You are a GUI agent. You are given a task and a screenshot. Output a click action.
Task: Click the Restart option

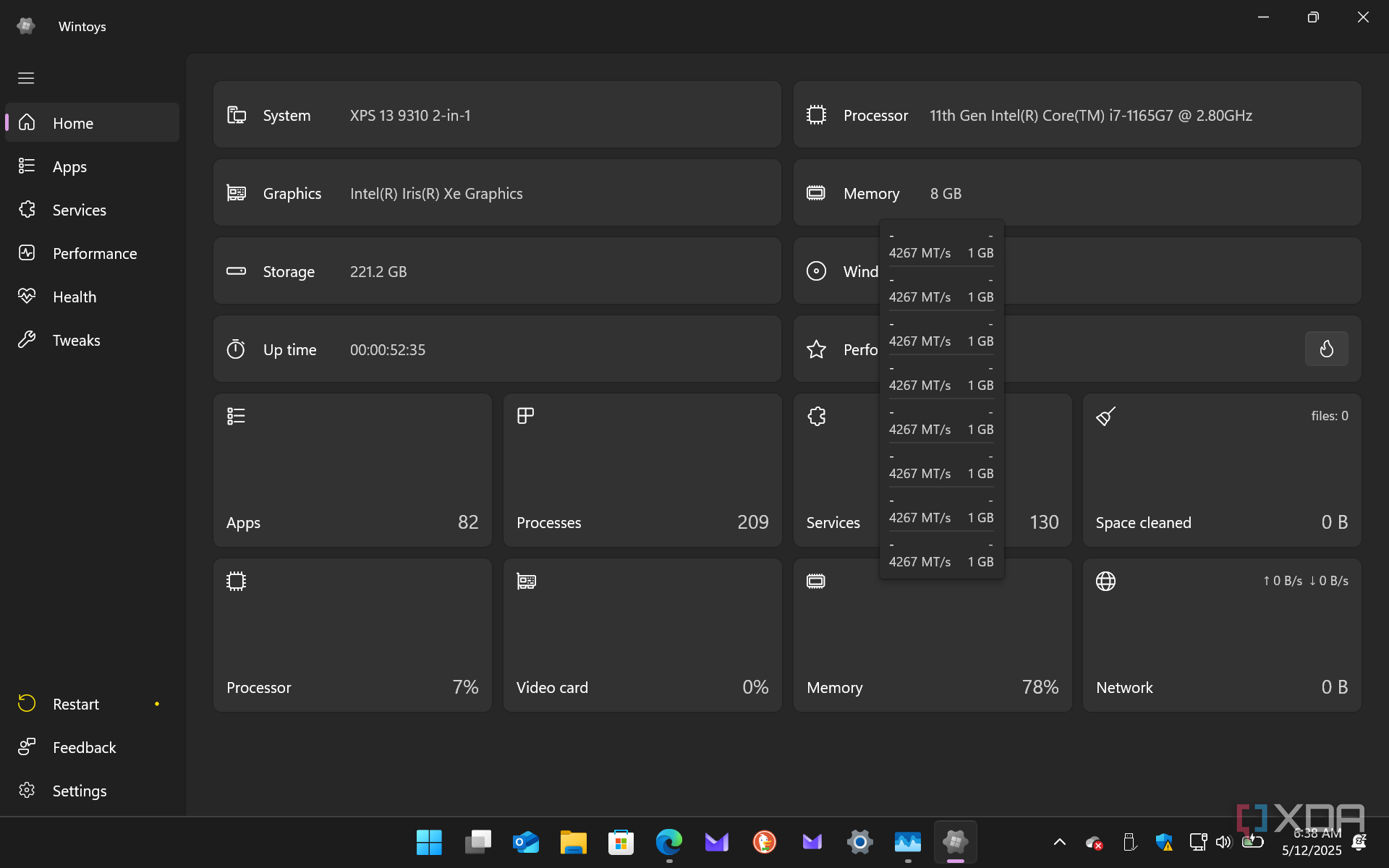click(x=93, y=704)
